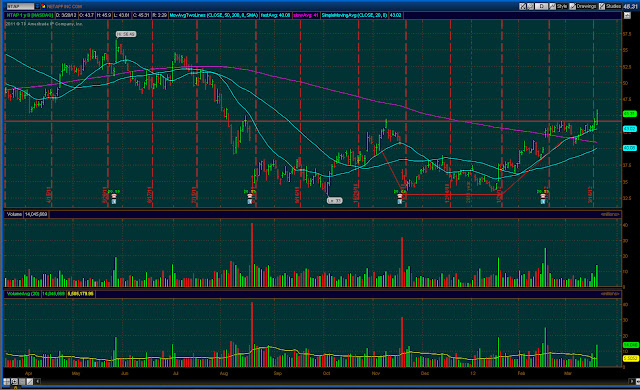Click the SimpleMovingAvg study label
This screenshot has height=390, width=640.
click(354, 15)
